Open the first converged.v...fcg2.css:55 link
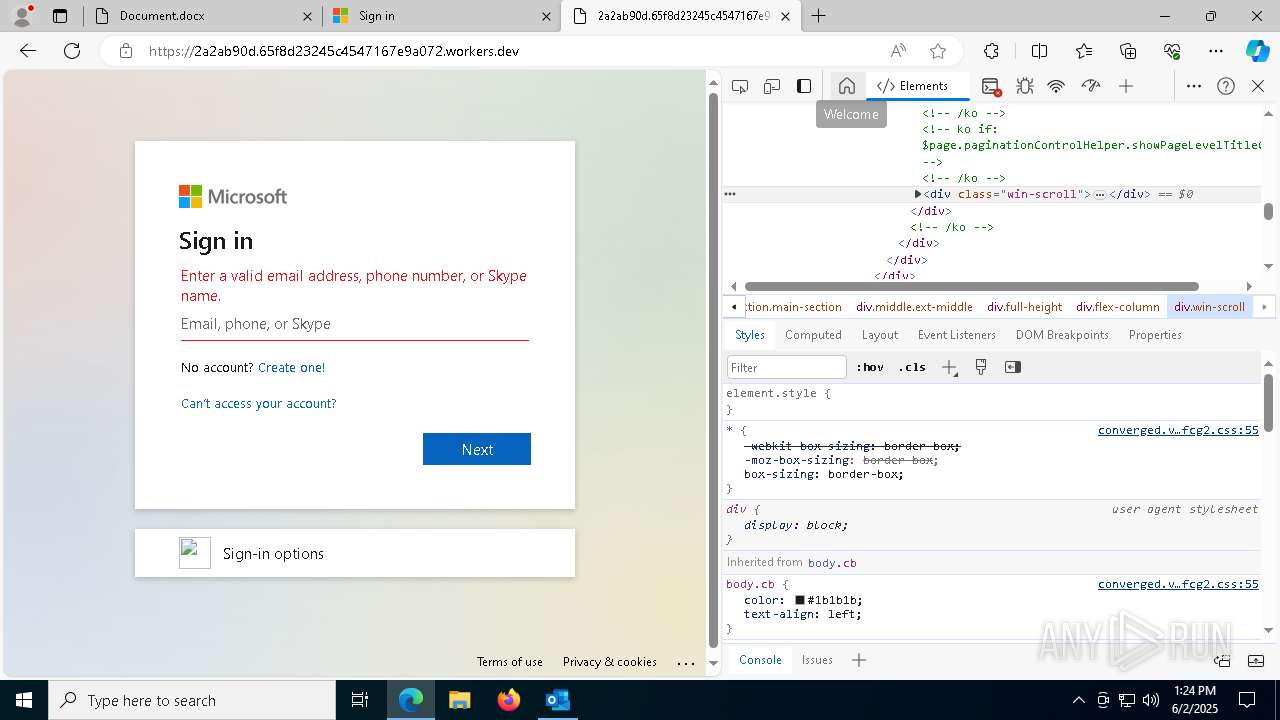The height and width of the screenshot is (720, 1280). [x=1178, y=430]
